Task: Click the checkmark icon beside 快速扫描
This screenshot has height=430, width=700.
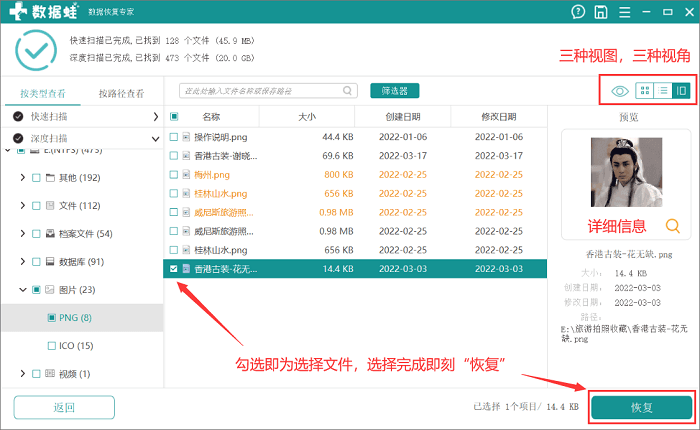Action: point(18,117)
